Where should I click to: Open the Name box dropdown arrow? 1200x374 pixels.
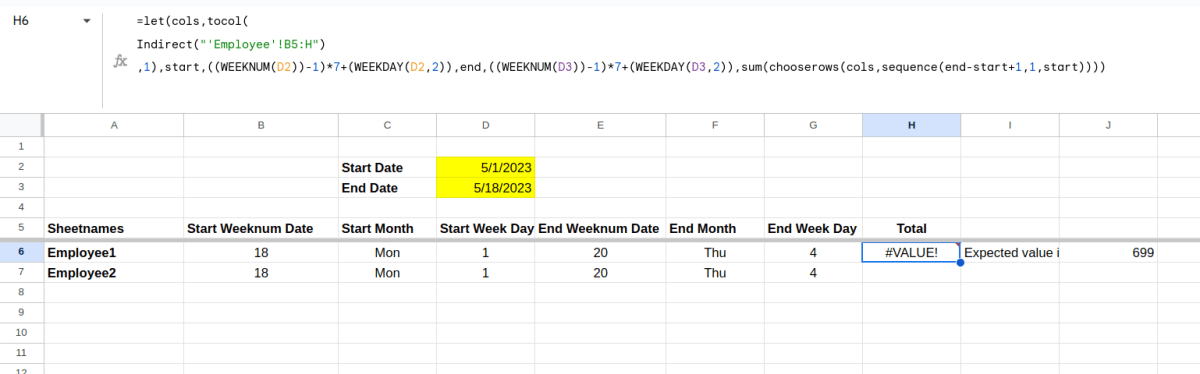[87, 21]
